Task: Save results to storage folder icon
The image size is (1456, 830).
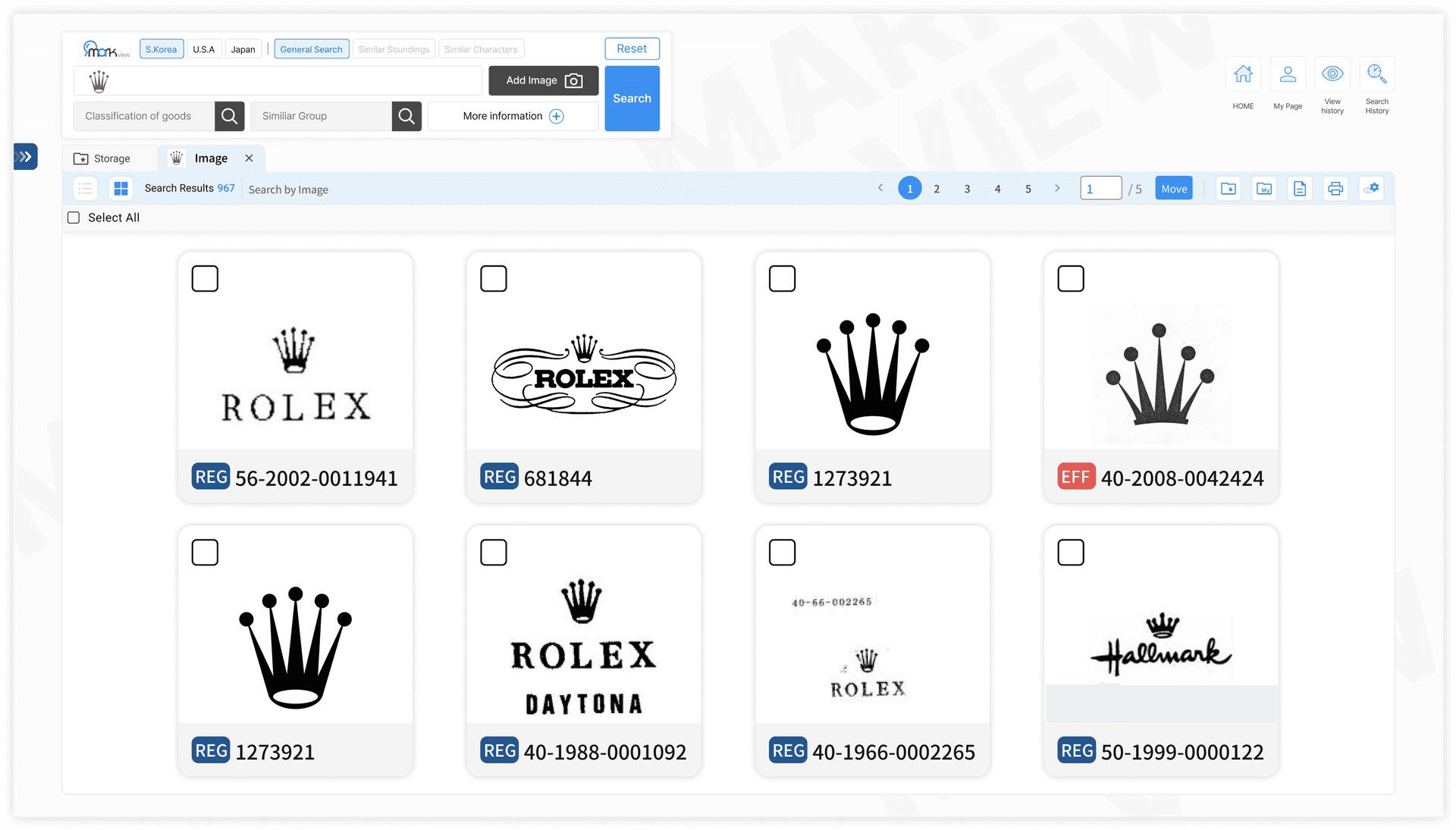Action: click(x=1228, y=189)
